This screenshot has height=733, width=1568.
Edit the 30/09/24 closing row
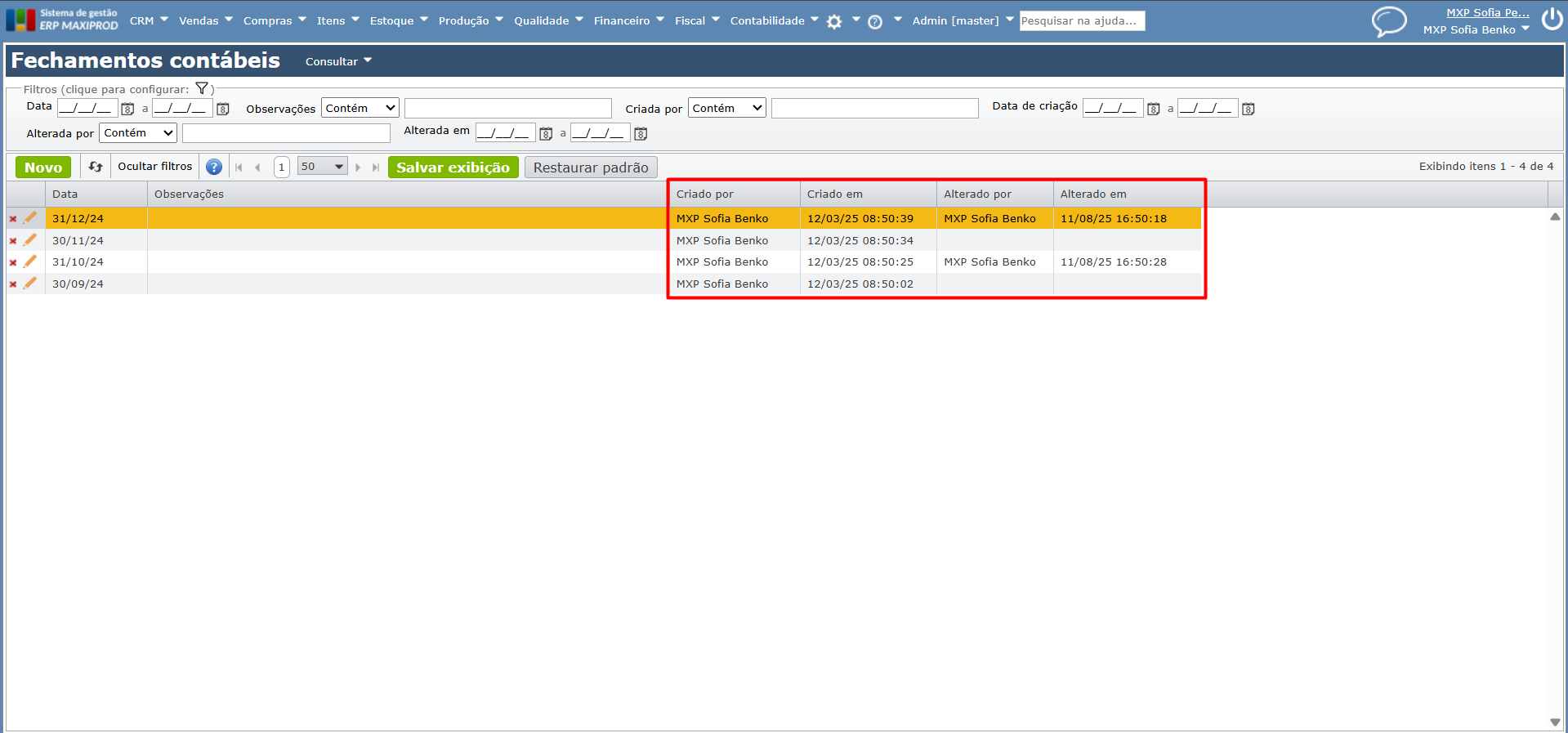click(x=30, y=283)
